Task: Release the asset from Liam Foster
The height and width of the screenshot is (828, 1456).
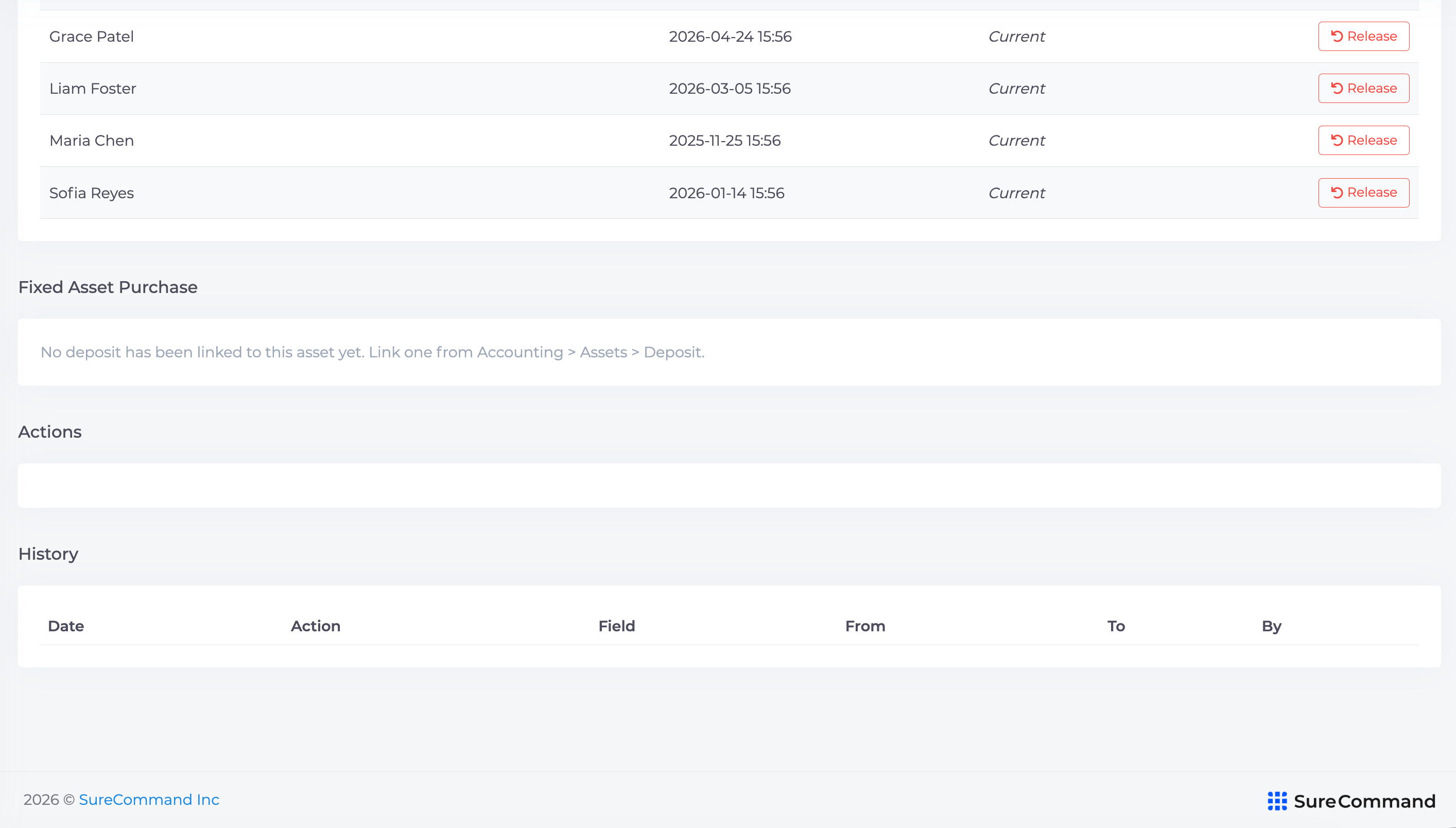Action: [1363, 88]
